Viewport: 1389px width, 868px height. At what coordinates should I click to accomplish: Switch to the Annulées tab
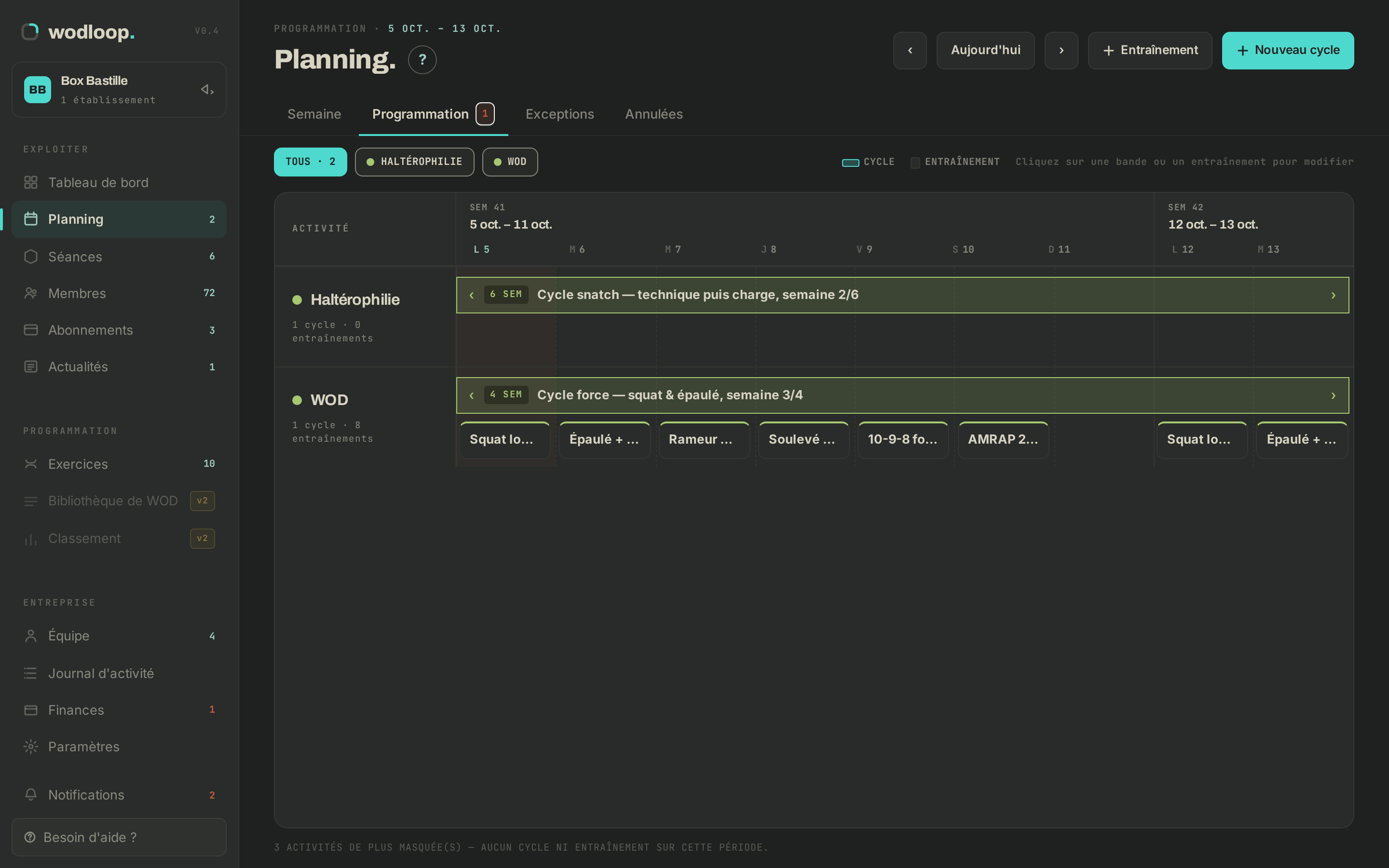click(654, 114)
